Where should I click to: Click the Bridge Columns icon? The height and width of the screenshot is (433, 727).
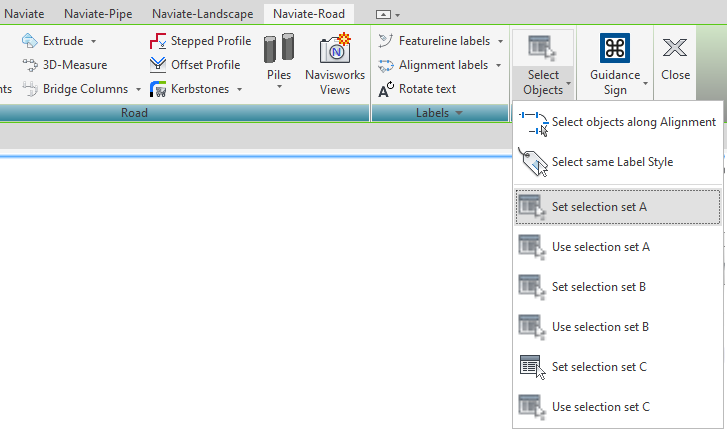click(30, 89)
